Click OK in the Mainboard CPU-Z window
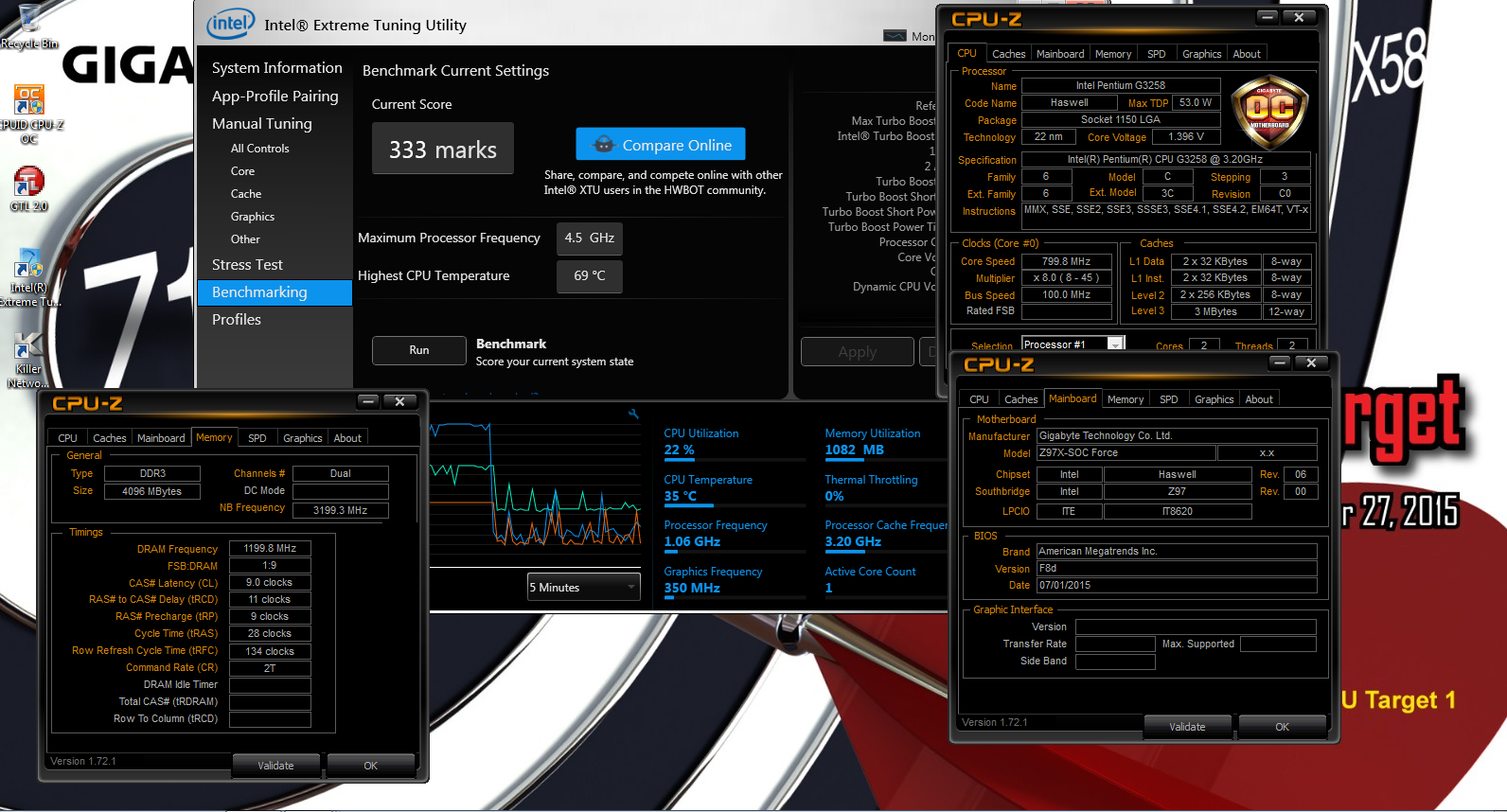Screen dimensions: 1507x812 [1282, 727]
